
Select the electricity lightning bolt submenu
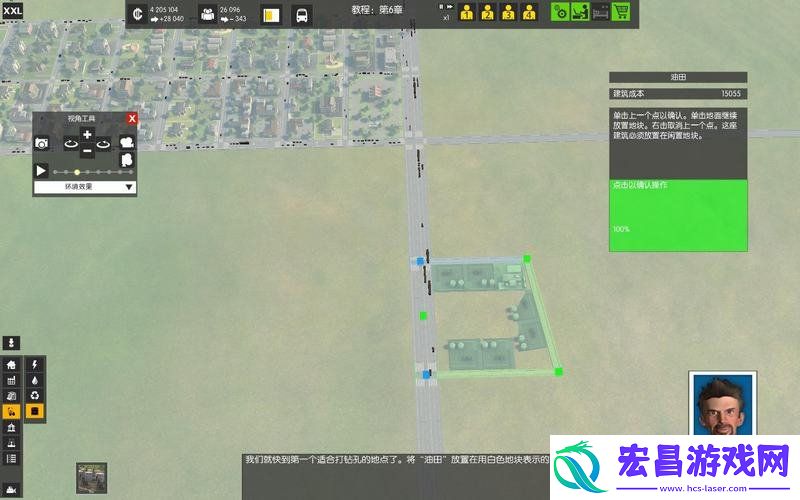coord(35,364)
